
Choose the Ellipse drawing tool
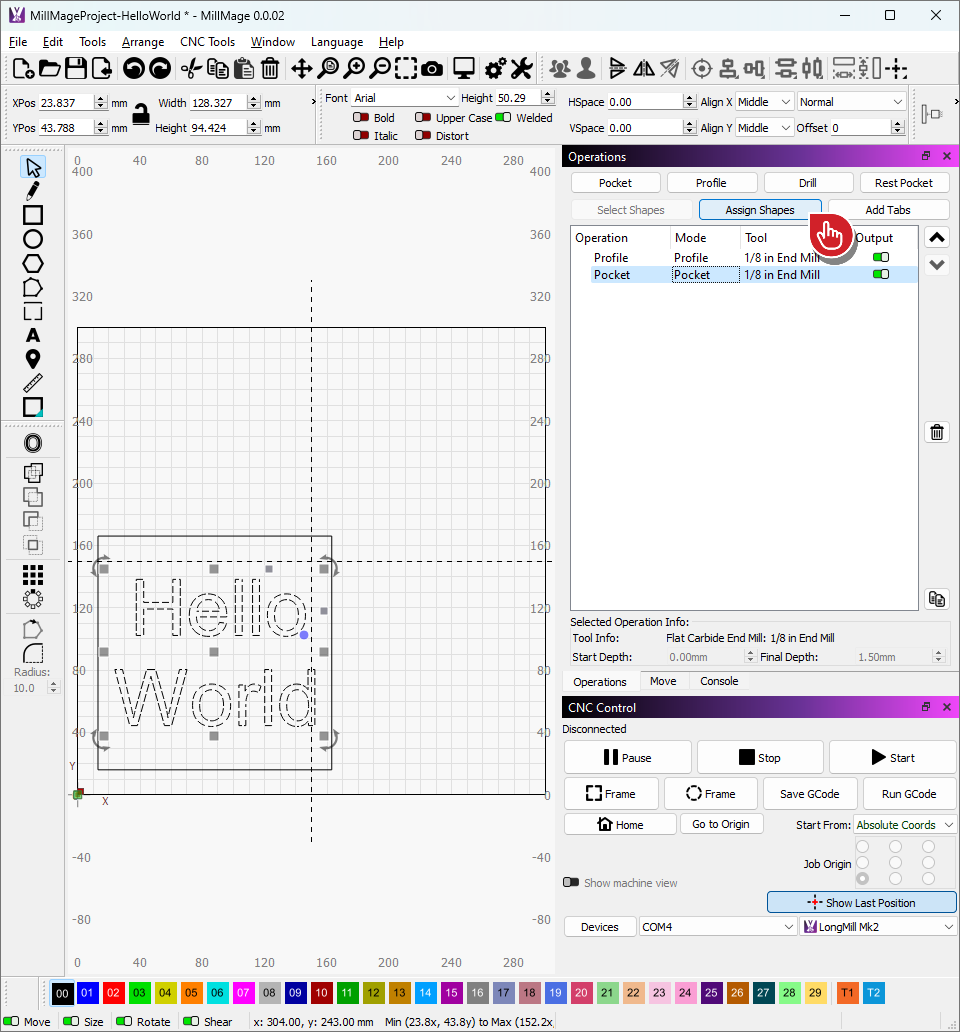pyautogui.click(x=33, y=239)
